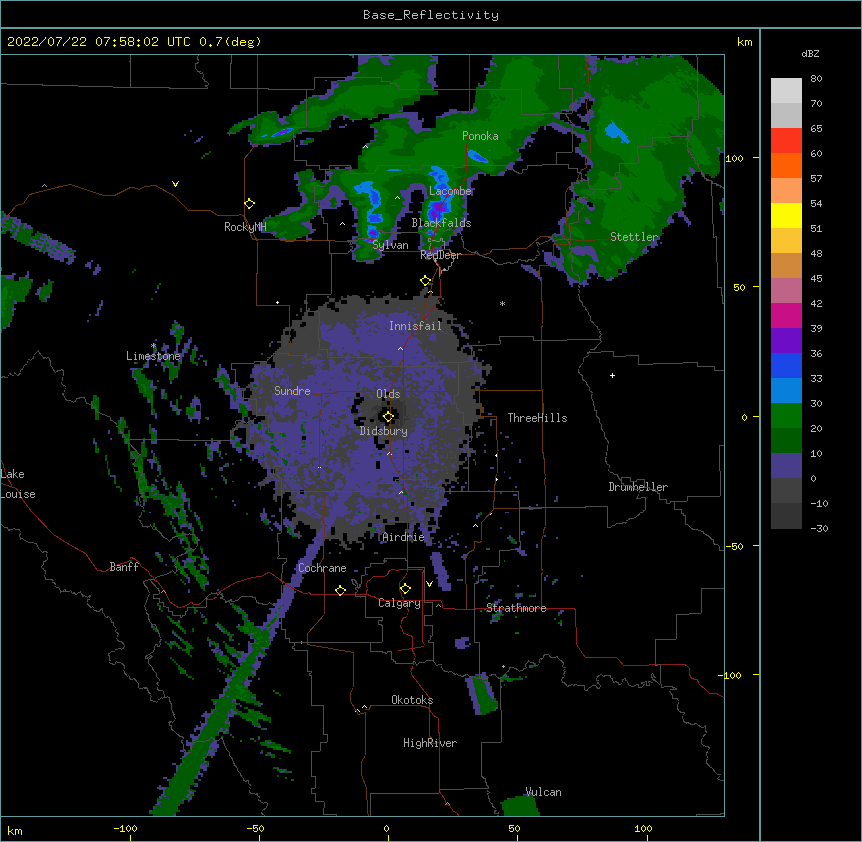862x842 pixels.
Task: Click the Lacombe city label
Action: 450,191
